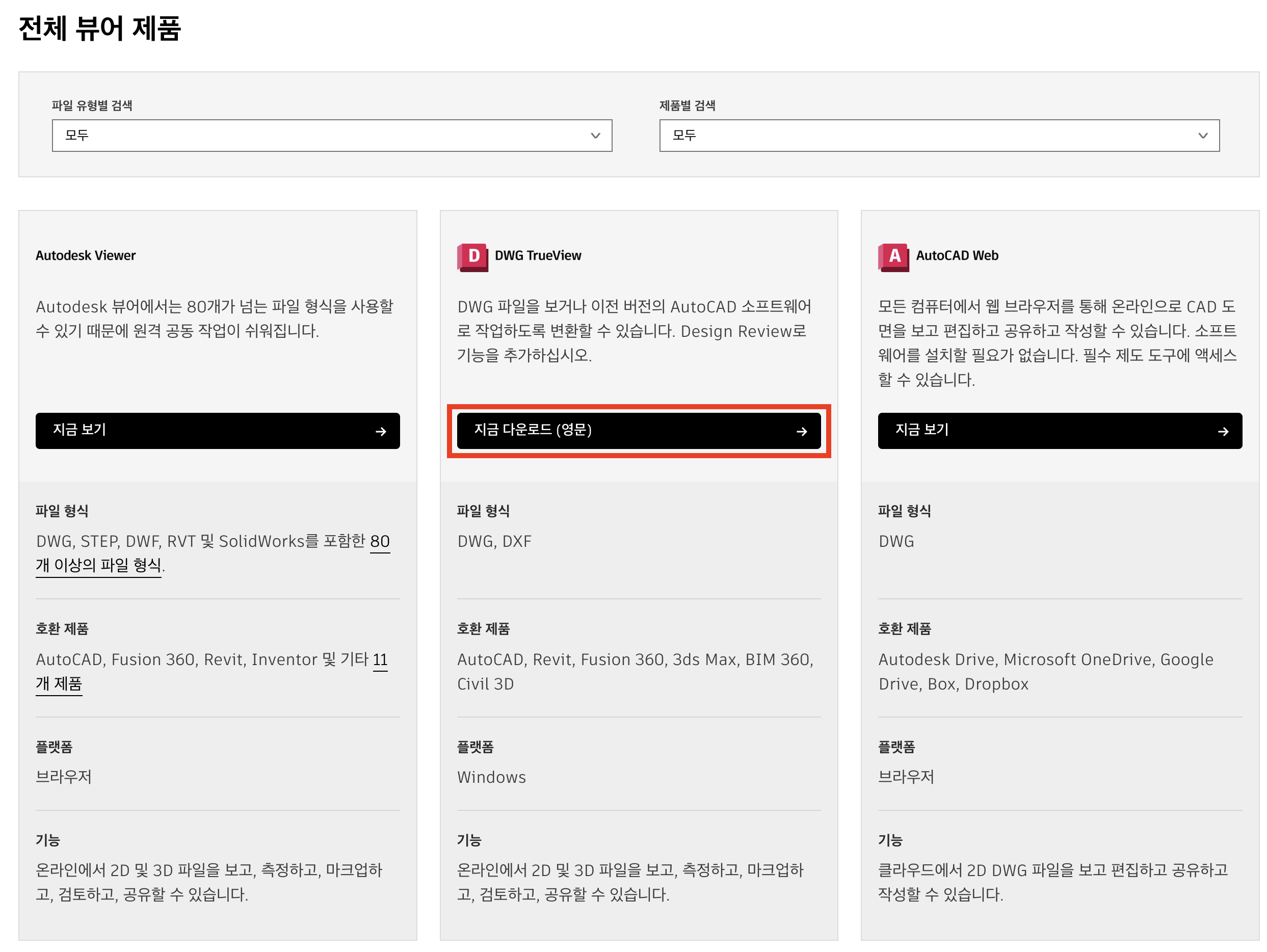This screenshot has width=1267, height=952.
Task: Click the DWG TrueView title text
Action: pos(537,255)
